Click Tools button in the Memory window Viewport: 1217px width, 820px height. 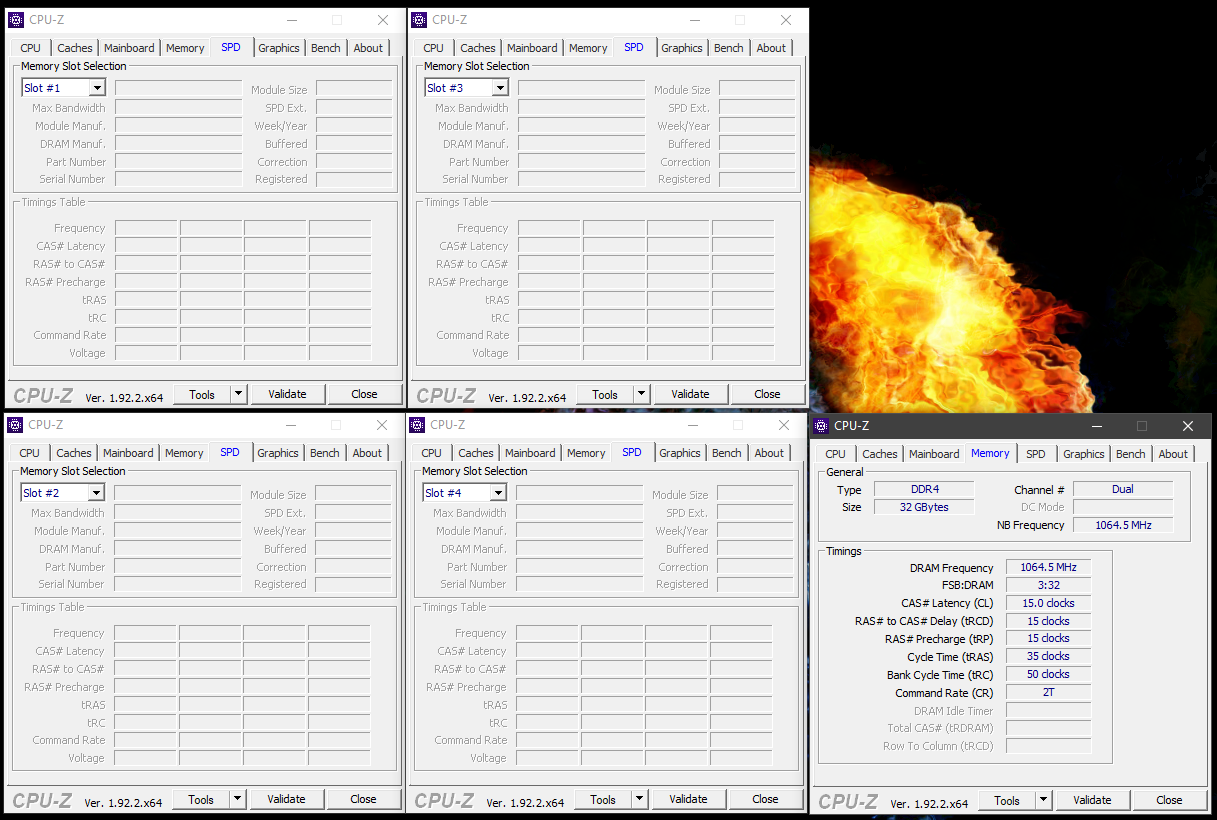[1007, 800]
